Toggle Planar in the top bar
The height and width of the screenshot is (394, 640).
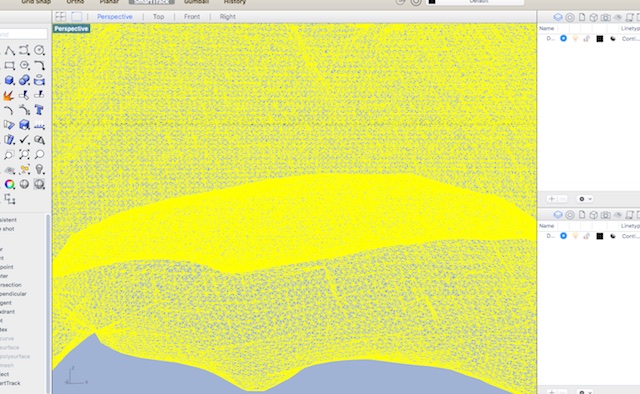coord(109,2)
